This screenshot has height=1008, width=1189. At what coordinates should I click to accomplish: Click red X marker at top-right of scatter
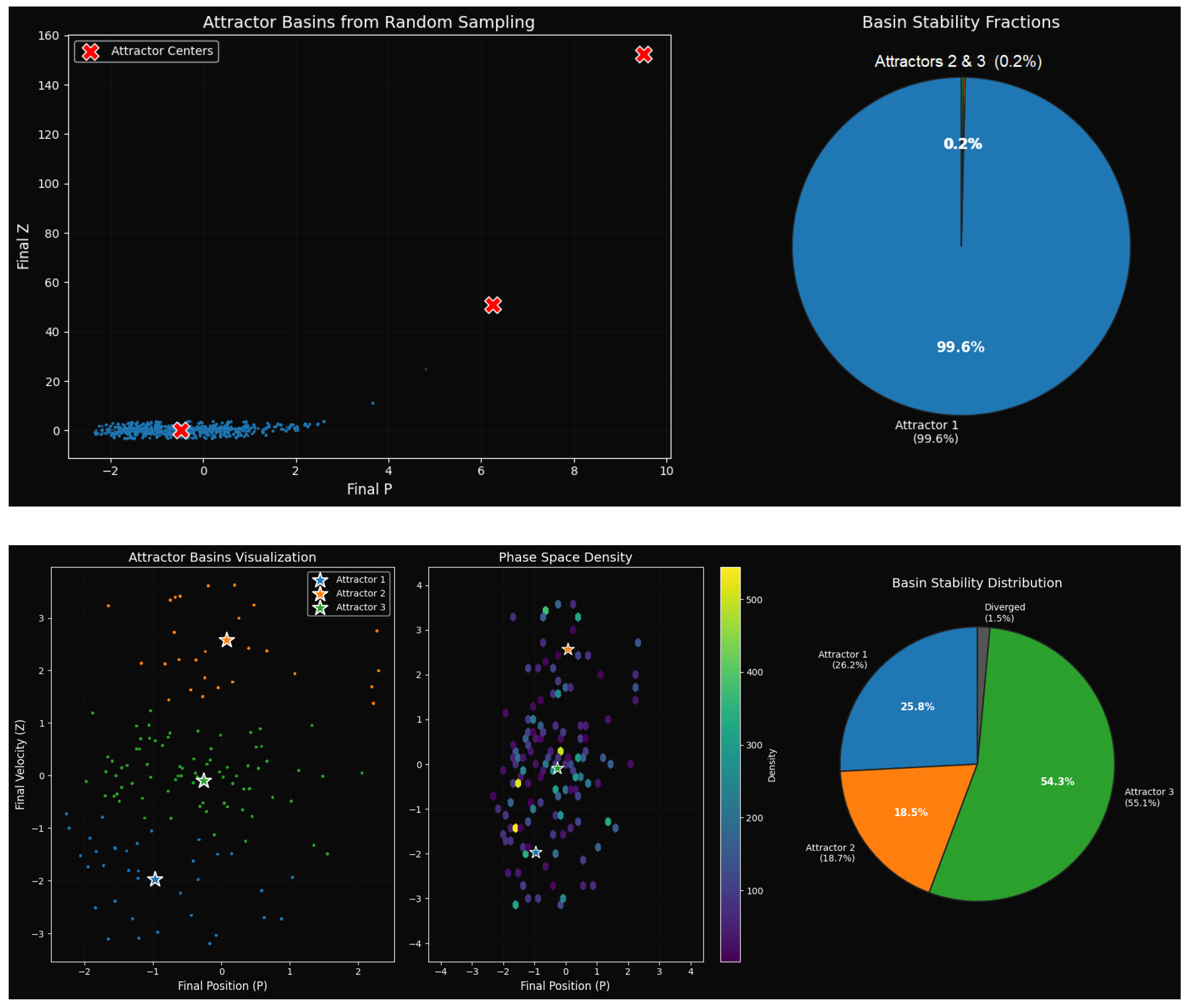tap(644, 54)
